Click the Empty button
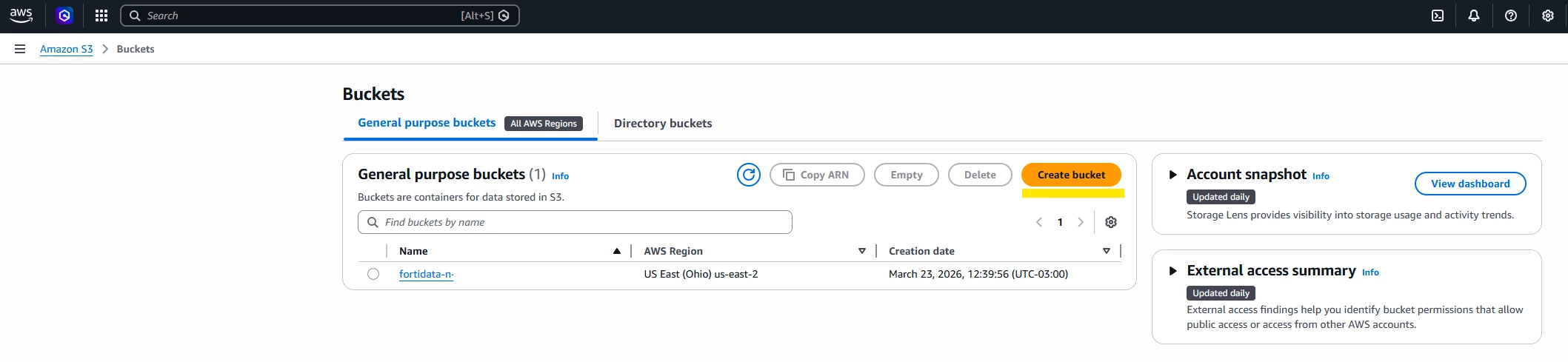Viewport: 1568px width, 362px height. 907,175
